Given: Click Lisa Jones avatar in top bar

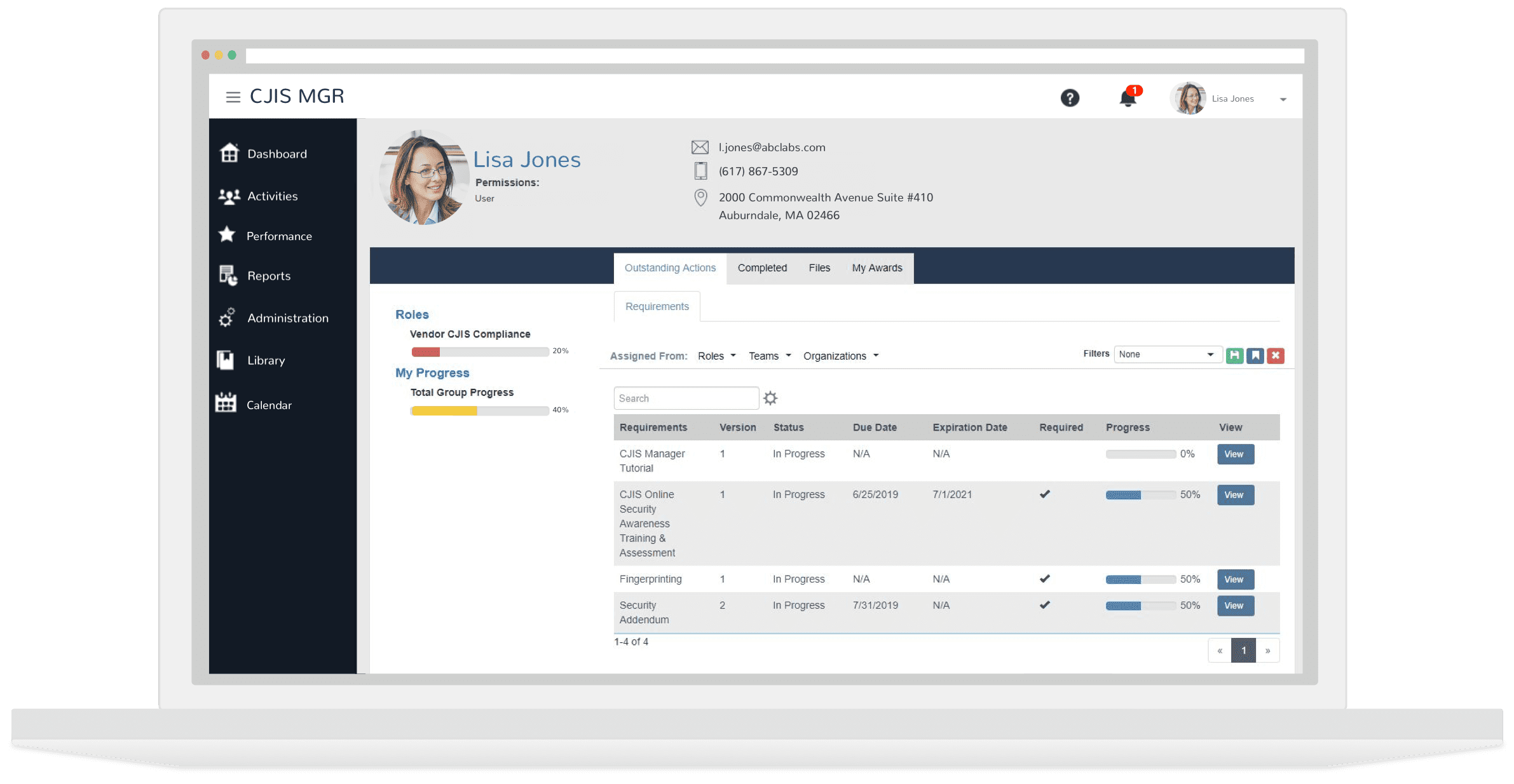Looking at the screenshot, I should pos(1189,98).
